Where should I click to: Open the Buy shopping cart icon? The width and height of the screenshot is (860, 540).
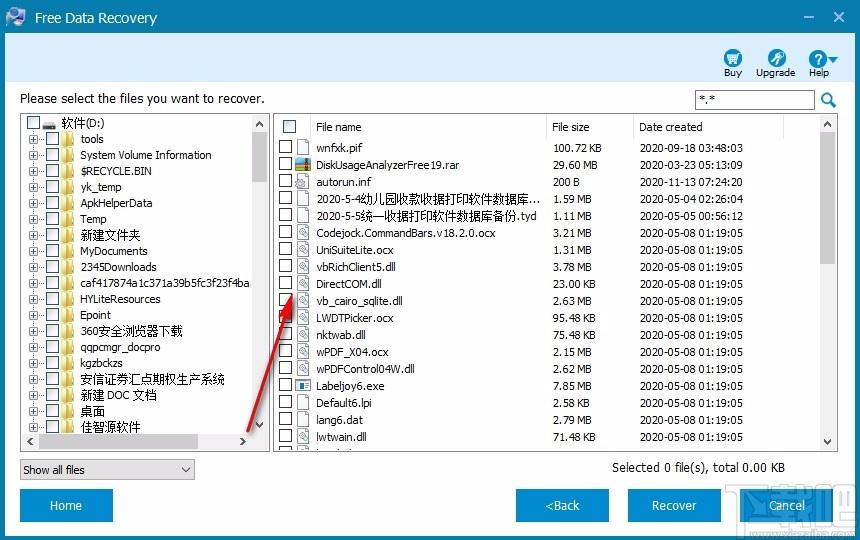click(733, 58)
